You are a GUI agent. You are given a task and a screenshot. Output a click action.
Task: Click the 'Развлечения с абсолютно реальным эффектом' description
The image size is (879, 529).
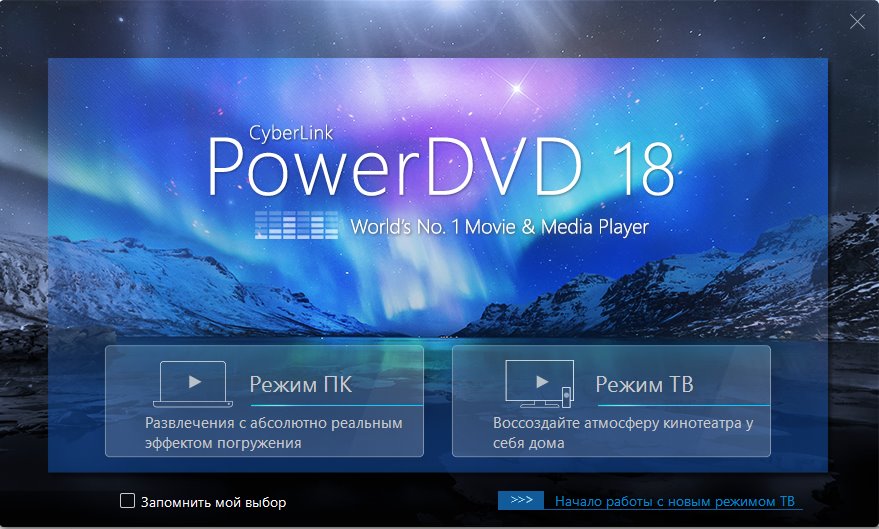point(273,432)
